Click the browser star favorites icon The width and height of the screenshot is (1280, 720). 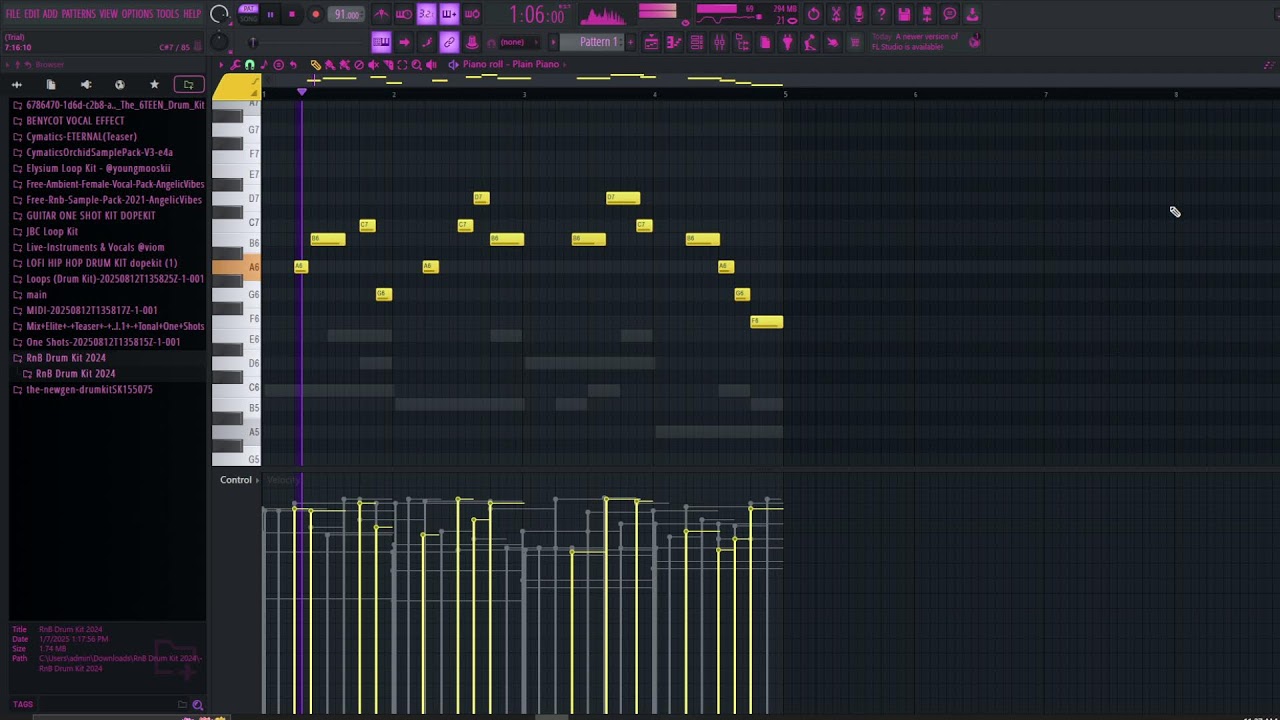(154, 85)
